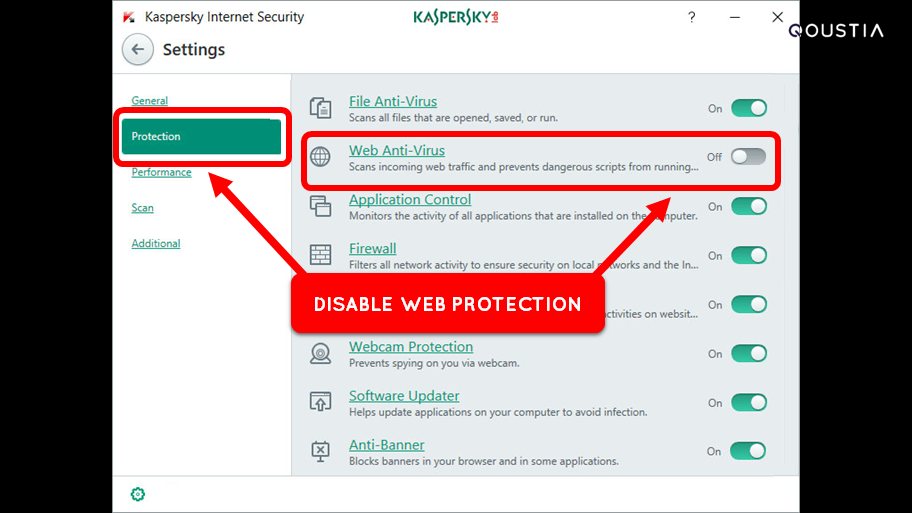The width and height of the screenshot is (912, 513).
Task: Click the green gear icon at bottom left
Action: click(138, 494)
